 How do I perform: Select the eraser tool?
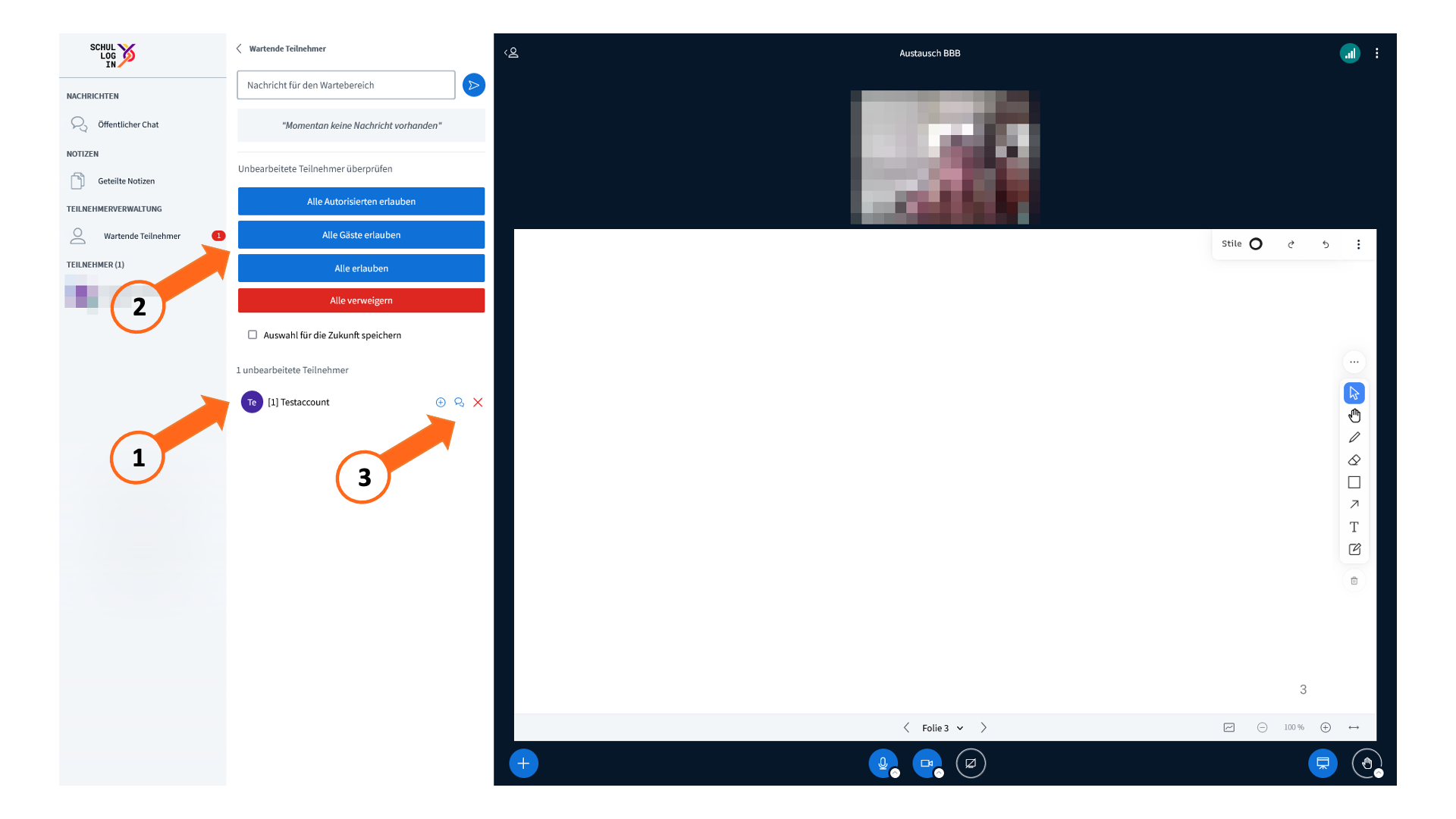tap(1354, 460)
